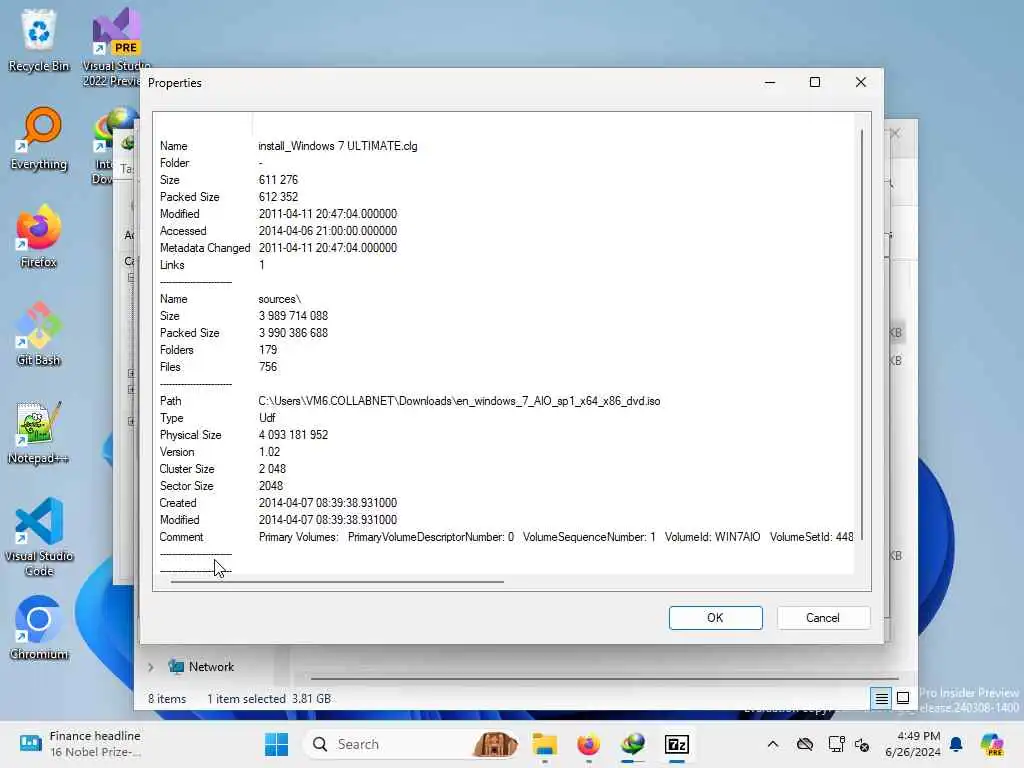Minimize the Properties dialog window

pos(770,82)
